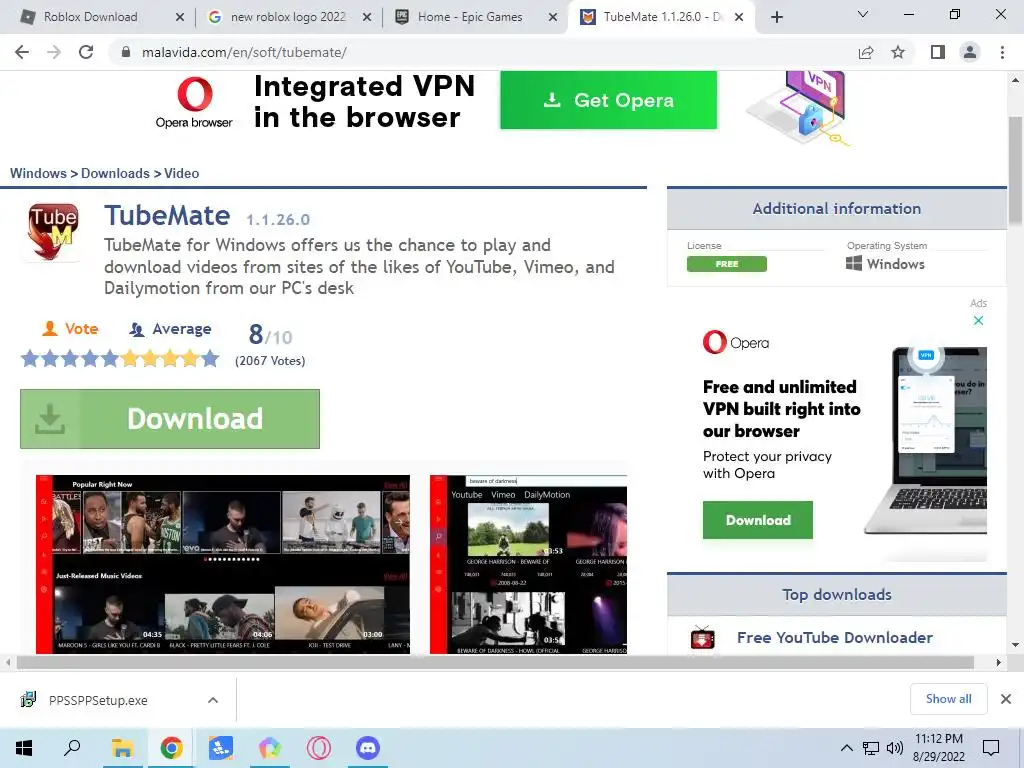
Task: Switch to the new roblox logo 2022 tab
Action: click(287, 17)
